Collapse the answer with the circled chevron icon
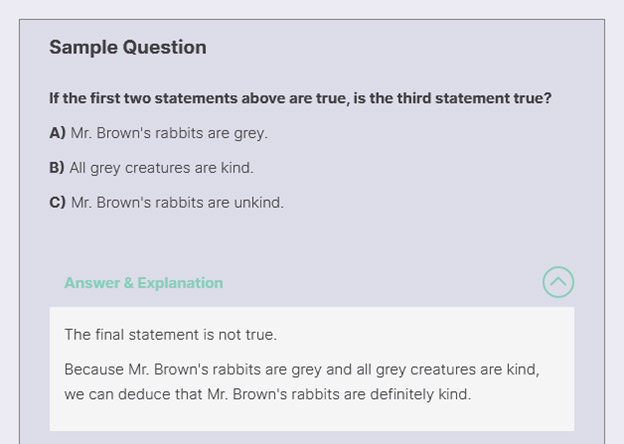The width and height of the screenshot is (624, 444). [558, 282]
